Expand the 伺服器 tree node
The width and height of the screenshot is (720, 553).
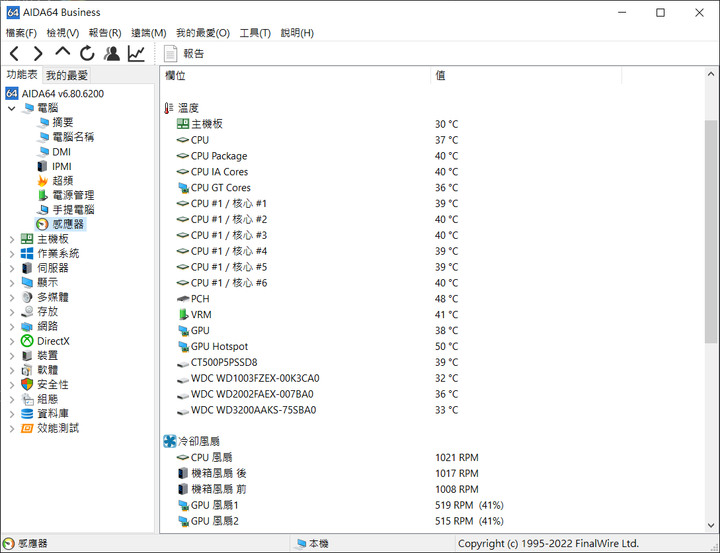12,268
